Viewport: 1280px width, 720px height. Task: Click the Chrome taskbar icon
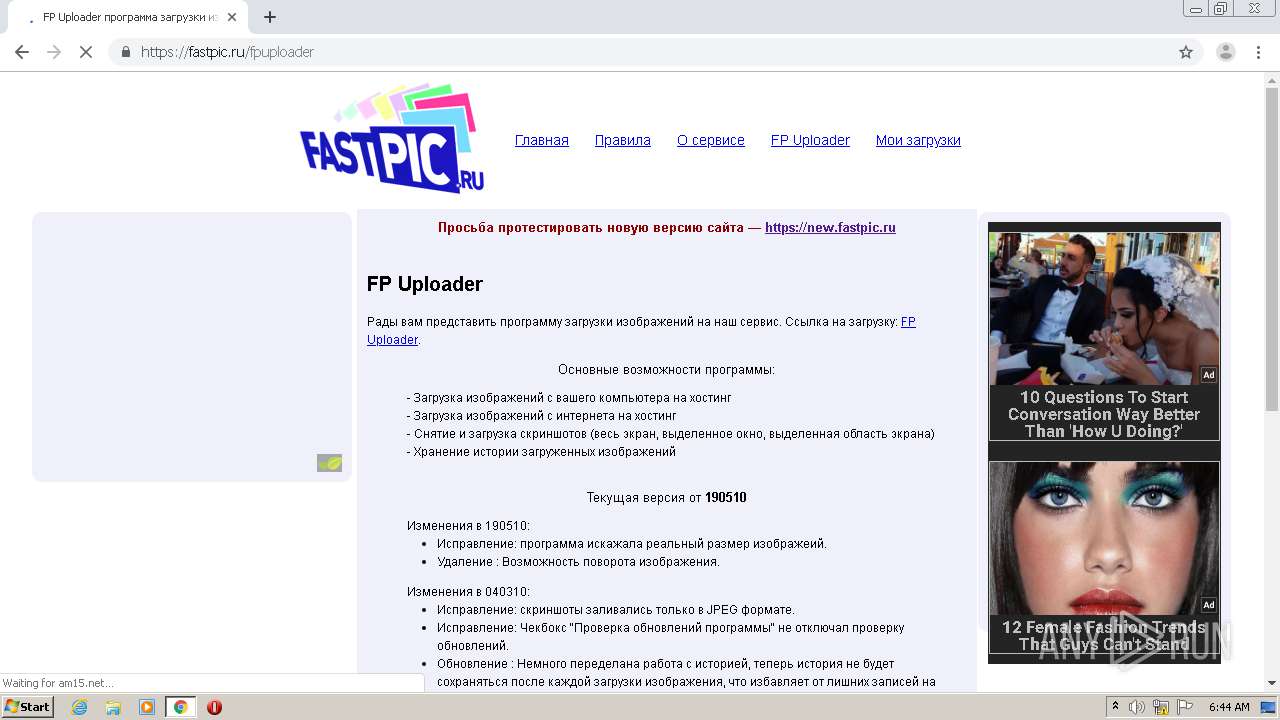[181, 707]
